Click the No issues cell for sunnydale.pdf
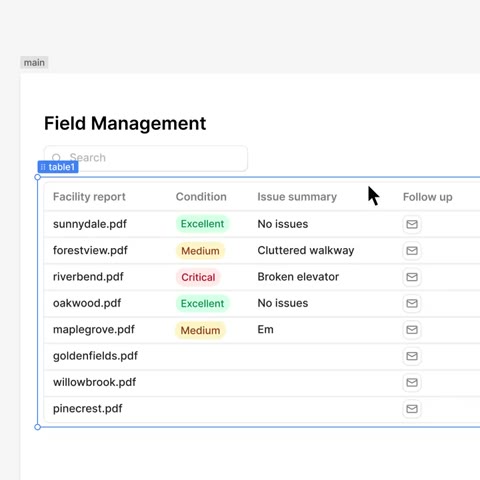Screen dimensions: 480x480 283,224
